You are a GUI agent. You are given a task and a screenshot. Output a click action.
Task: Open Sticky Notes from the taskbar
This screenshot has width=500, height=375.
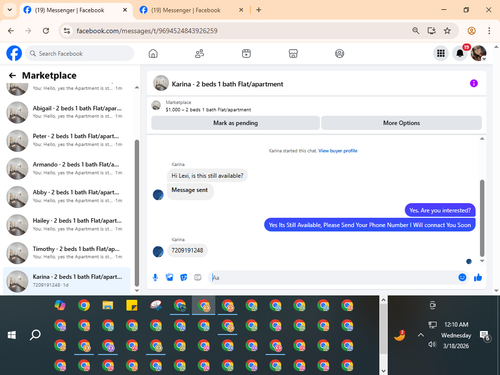coord(132,305)
